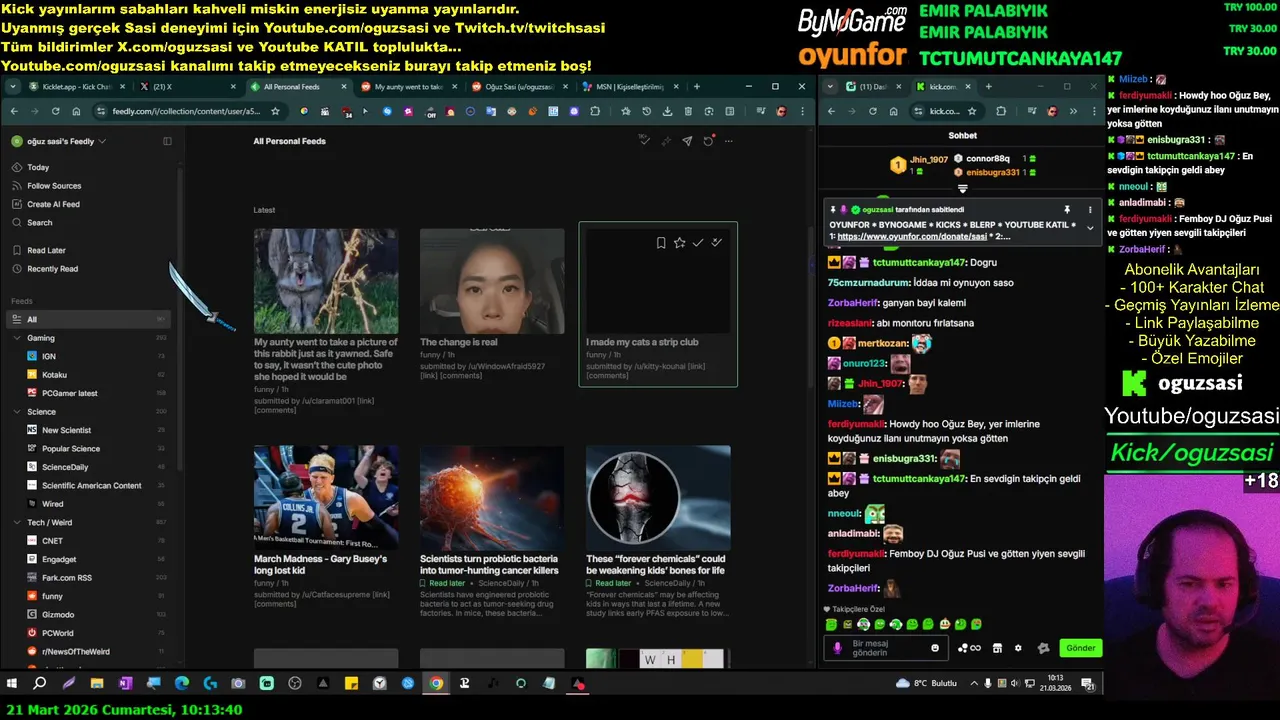Click Create AI Feed in the sidebar
The image size is (1280, 720).
point(53,204)
